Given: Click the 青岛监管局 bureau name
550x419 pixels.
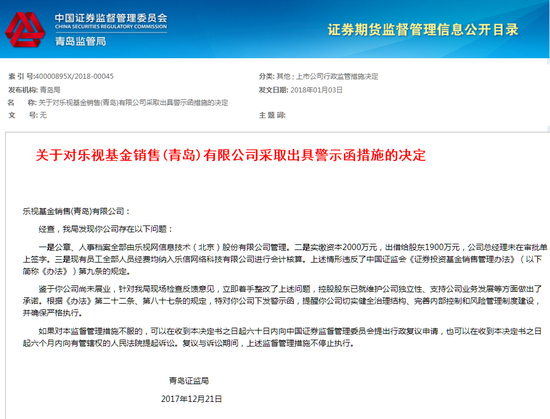Looking at the screenshot, I should (80, 41).
